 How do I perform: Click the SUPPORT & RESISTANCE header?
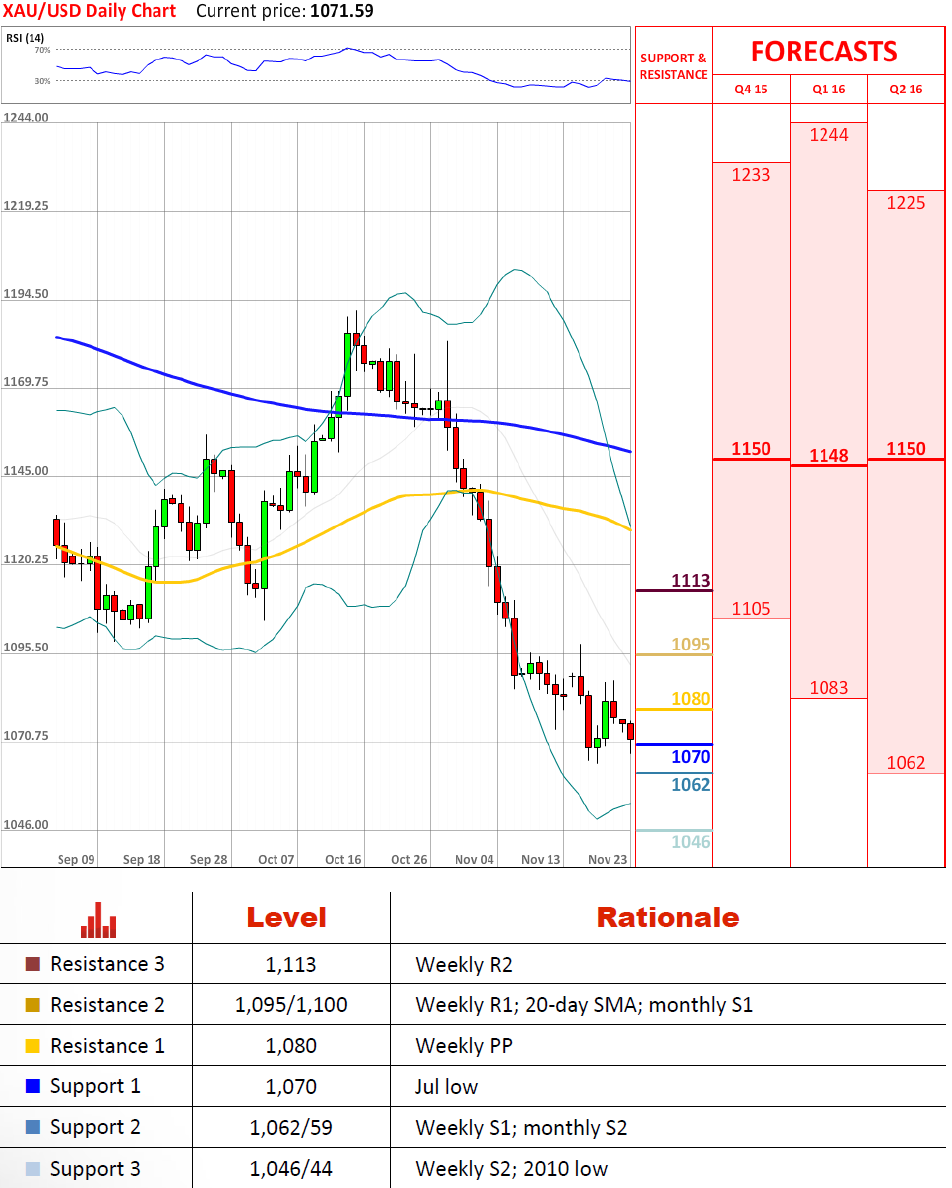tap(673, 66)
